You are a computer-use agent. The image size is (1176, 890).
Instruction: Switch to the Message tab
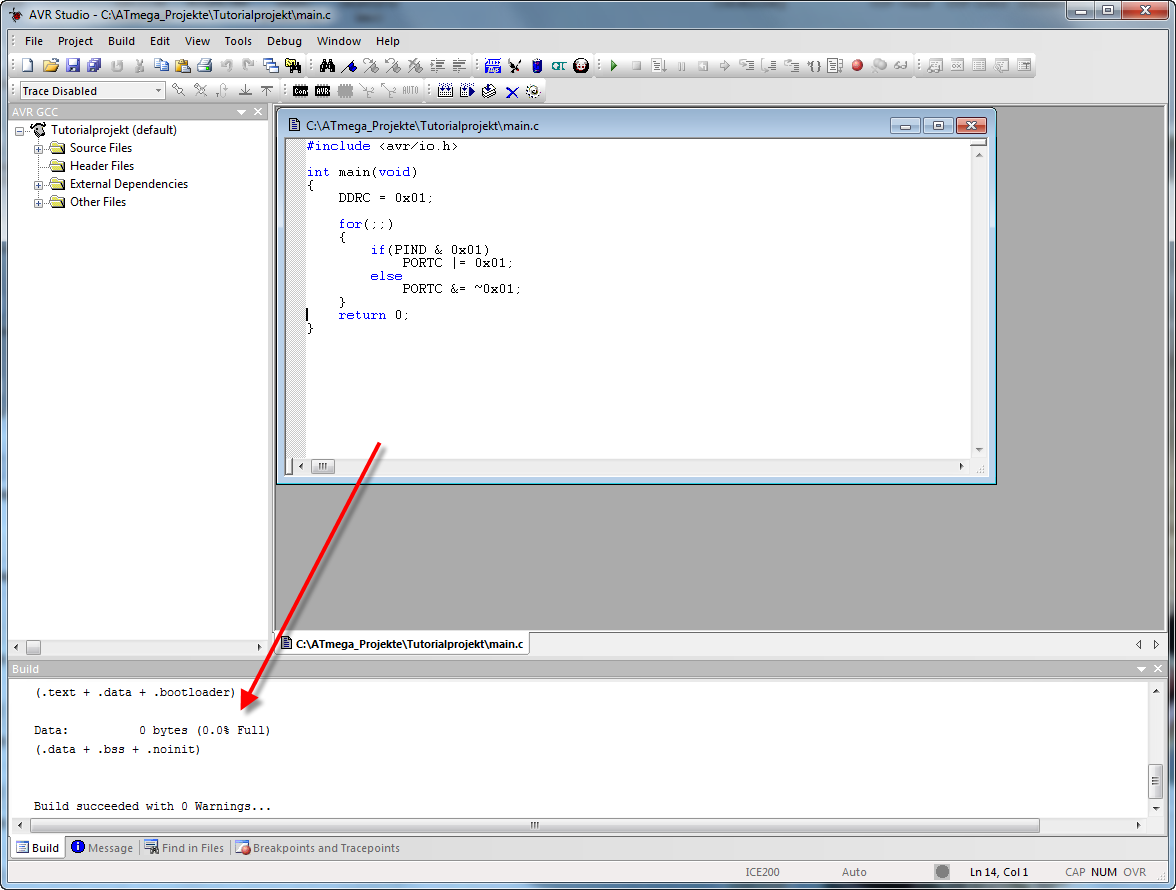[x=103, y=848]
